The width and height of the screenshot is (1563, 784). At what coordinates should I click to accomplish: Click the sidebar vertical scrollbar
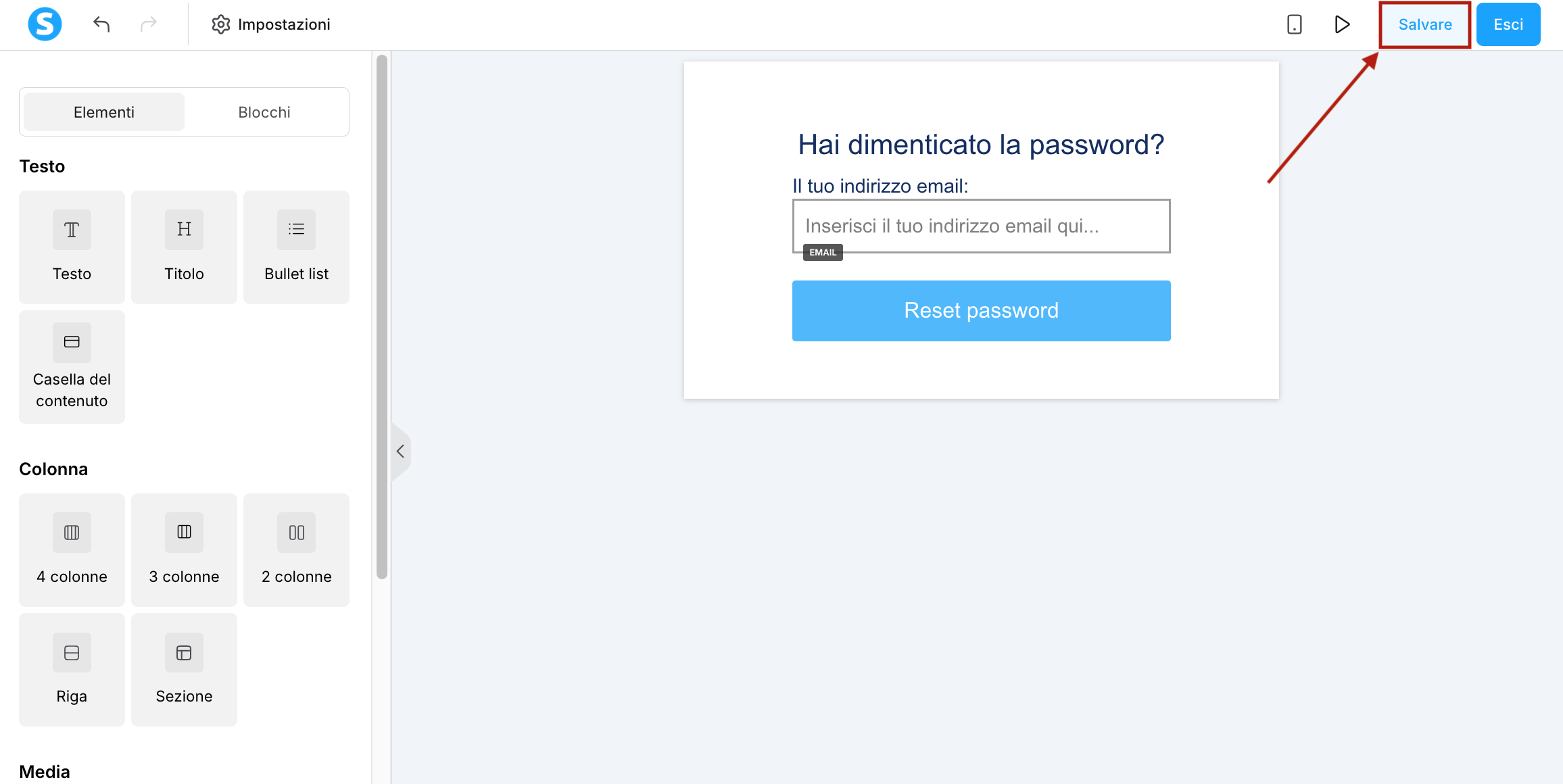(382, 318)
